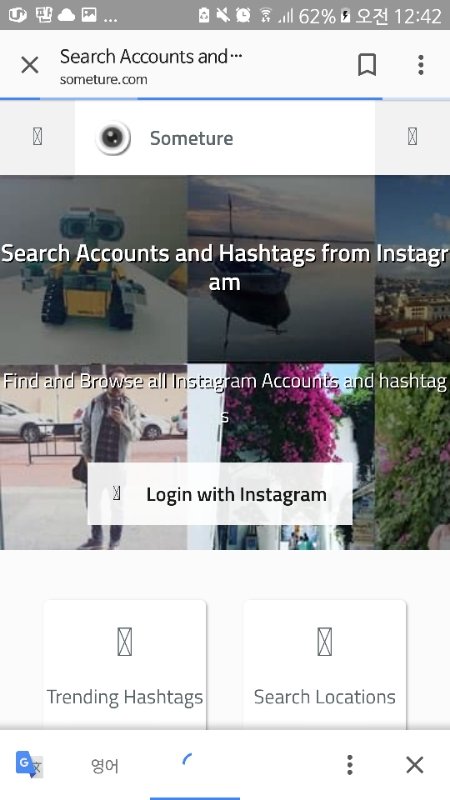Open the Search Locations card
450x800 pixels.
point(324,664)
